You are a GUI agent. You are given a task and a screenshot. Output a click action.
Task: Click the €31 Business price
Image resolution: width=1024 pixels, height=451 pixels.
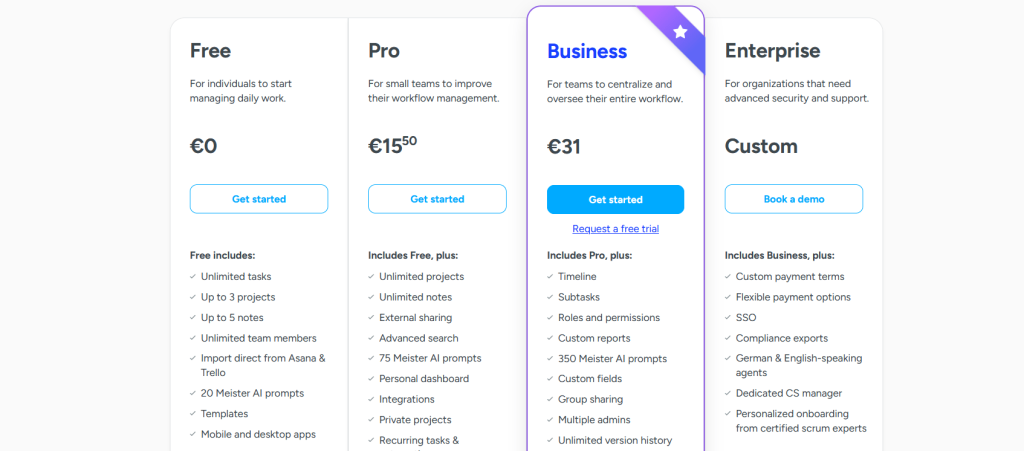564,147
